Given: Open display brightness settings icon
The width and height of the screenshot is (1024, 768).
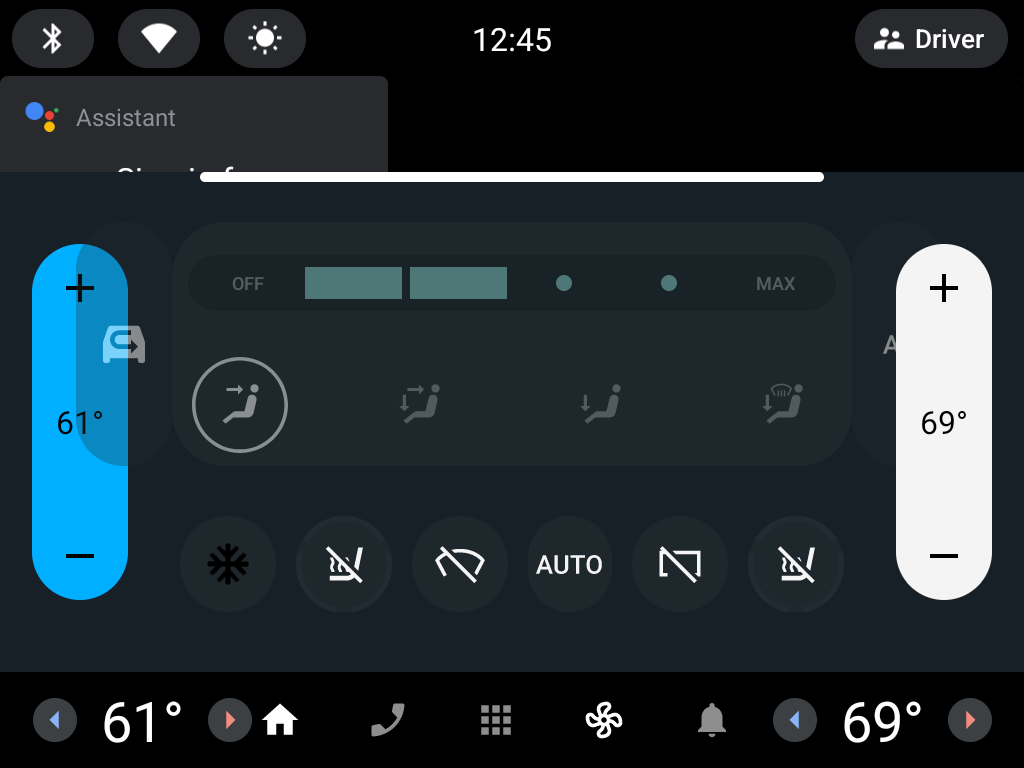Looking at the screenshot, I should coord(264,39).
